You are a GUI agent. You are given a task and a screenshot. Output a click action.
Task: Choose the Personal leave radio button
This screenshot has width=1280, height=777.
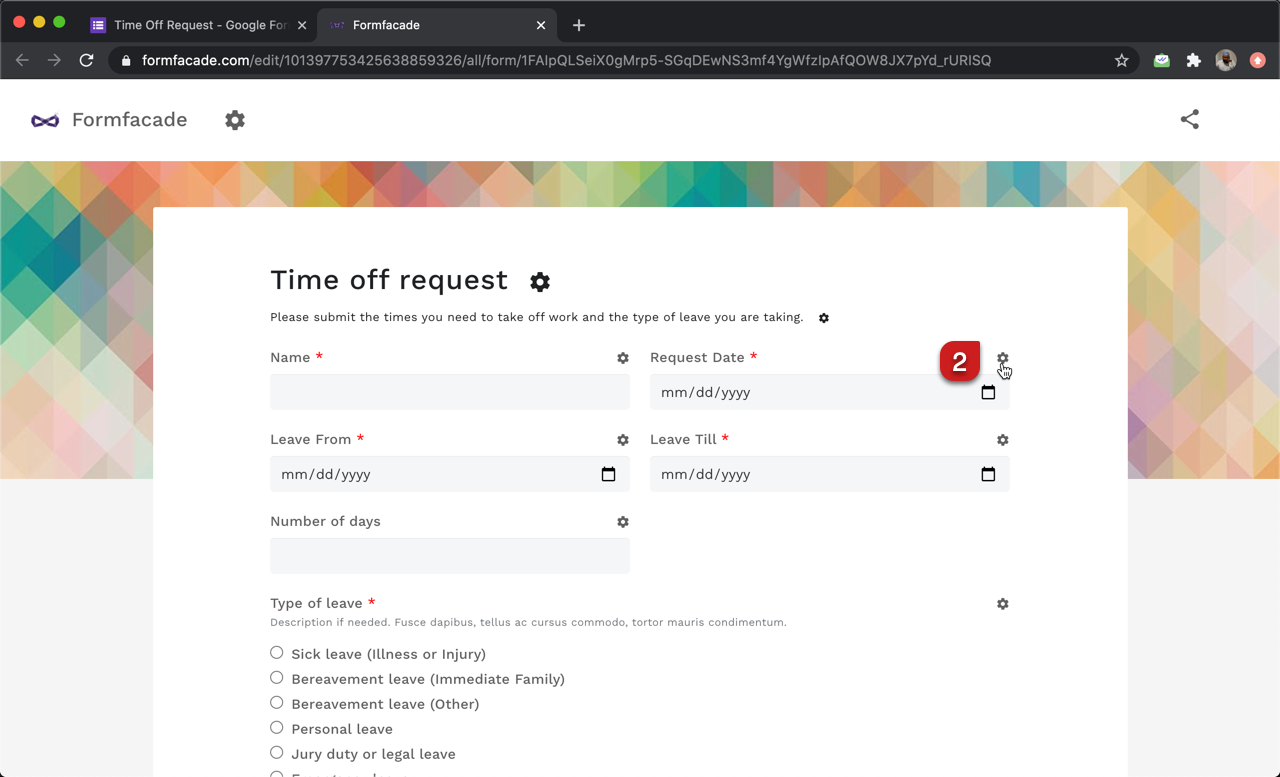pyautogui.click(x=277, y=728)
